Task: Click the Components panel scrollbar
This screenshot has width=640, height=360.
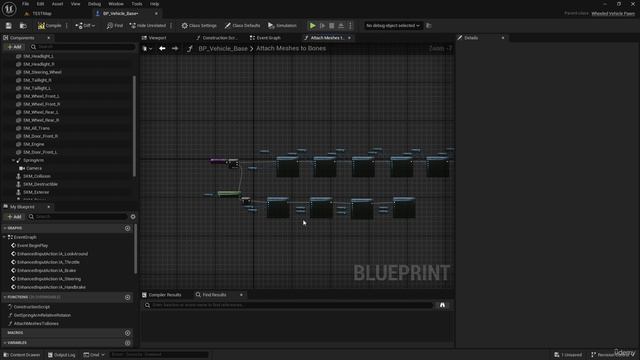Action: [134, 126]
